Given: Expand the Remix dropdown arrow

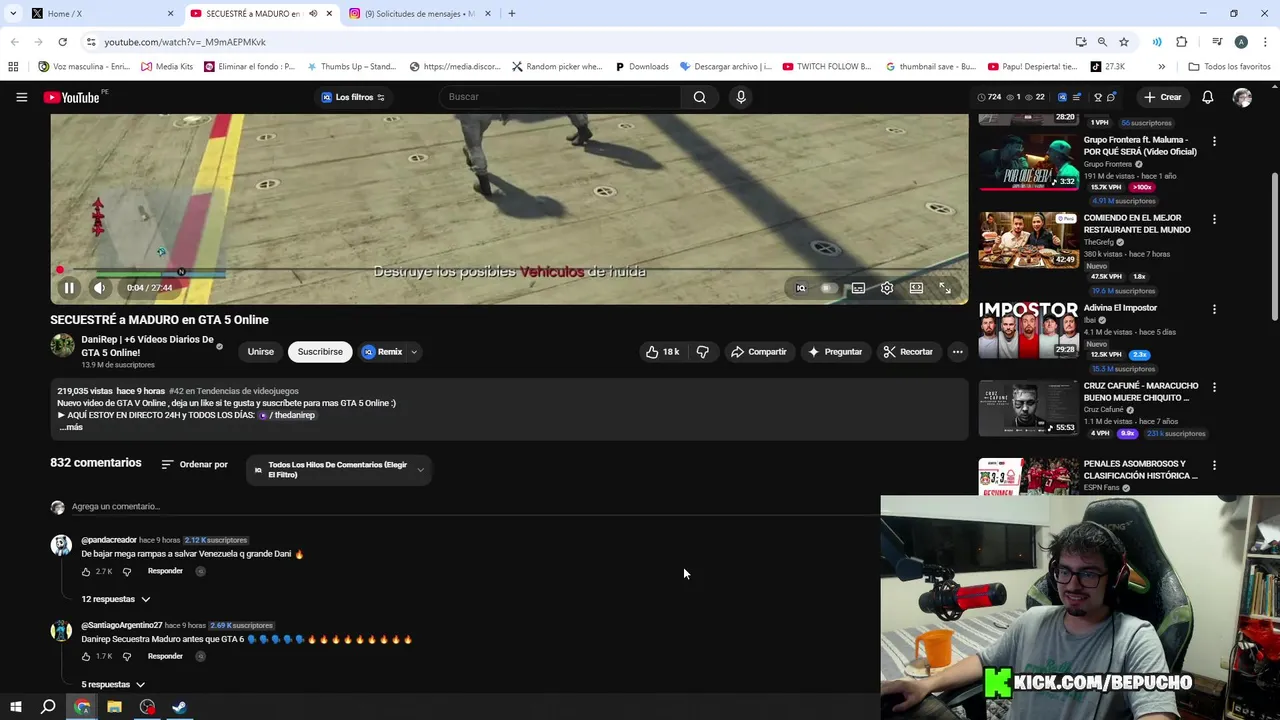Looking at the screenshot, I should pyautogui.click(x=414, y=352).
